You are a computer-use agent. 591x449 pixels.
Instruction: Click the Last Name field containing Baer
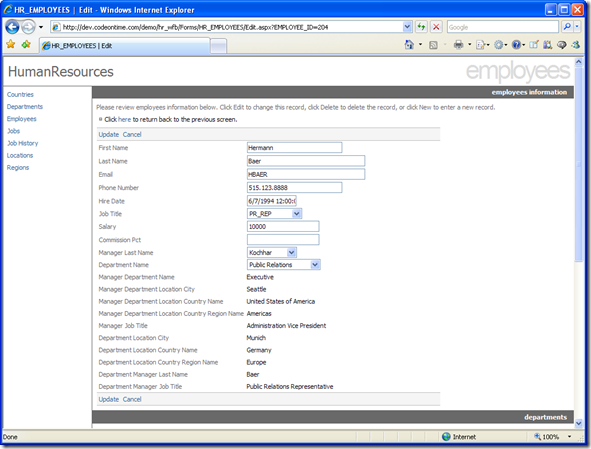pyautogui.click(x=306, y=161)
